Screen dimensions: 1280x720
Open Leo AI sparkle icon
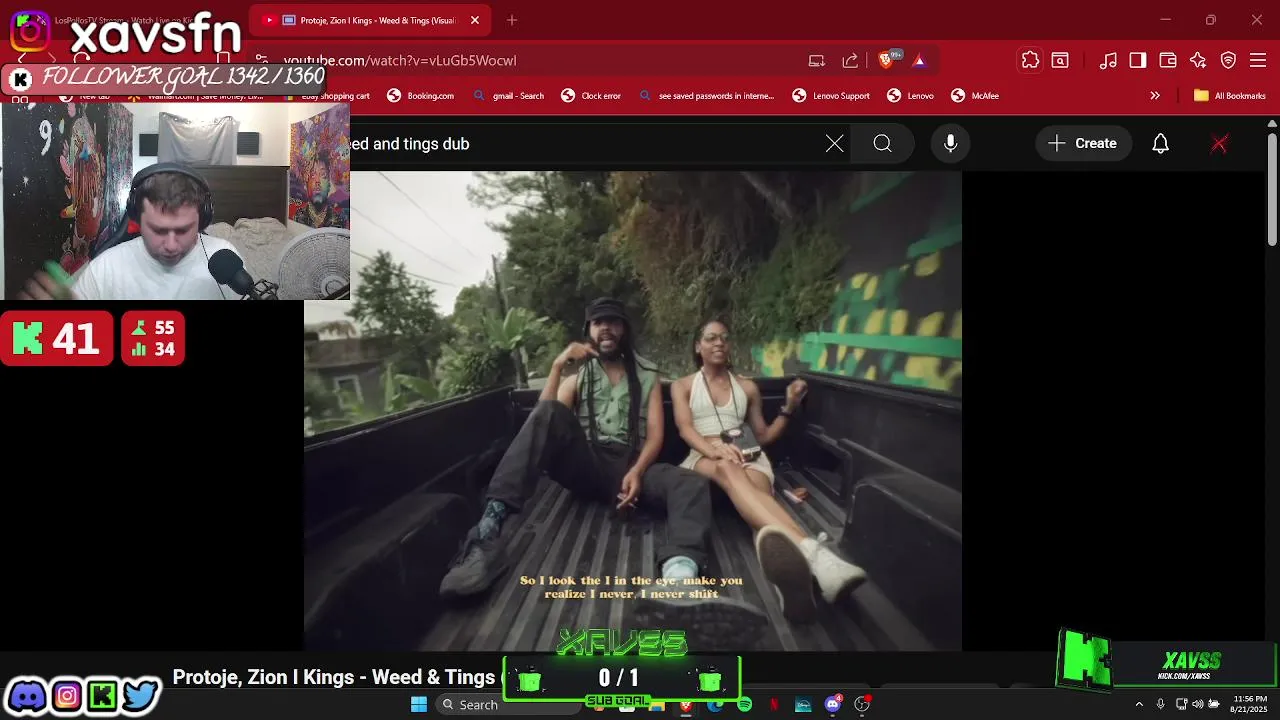1198,61
